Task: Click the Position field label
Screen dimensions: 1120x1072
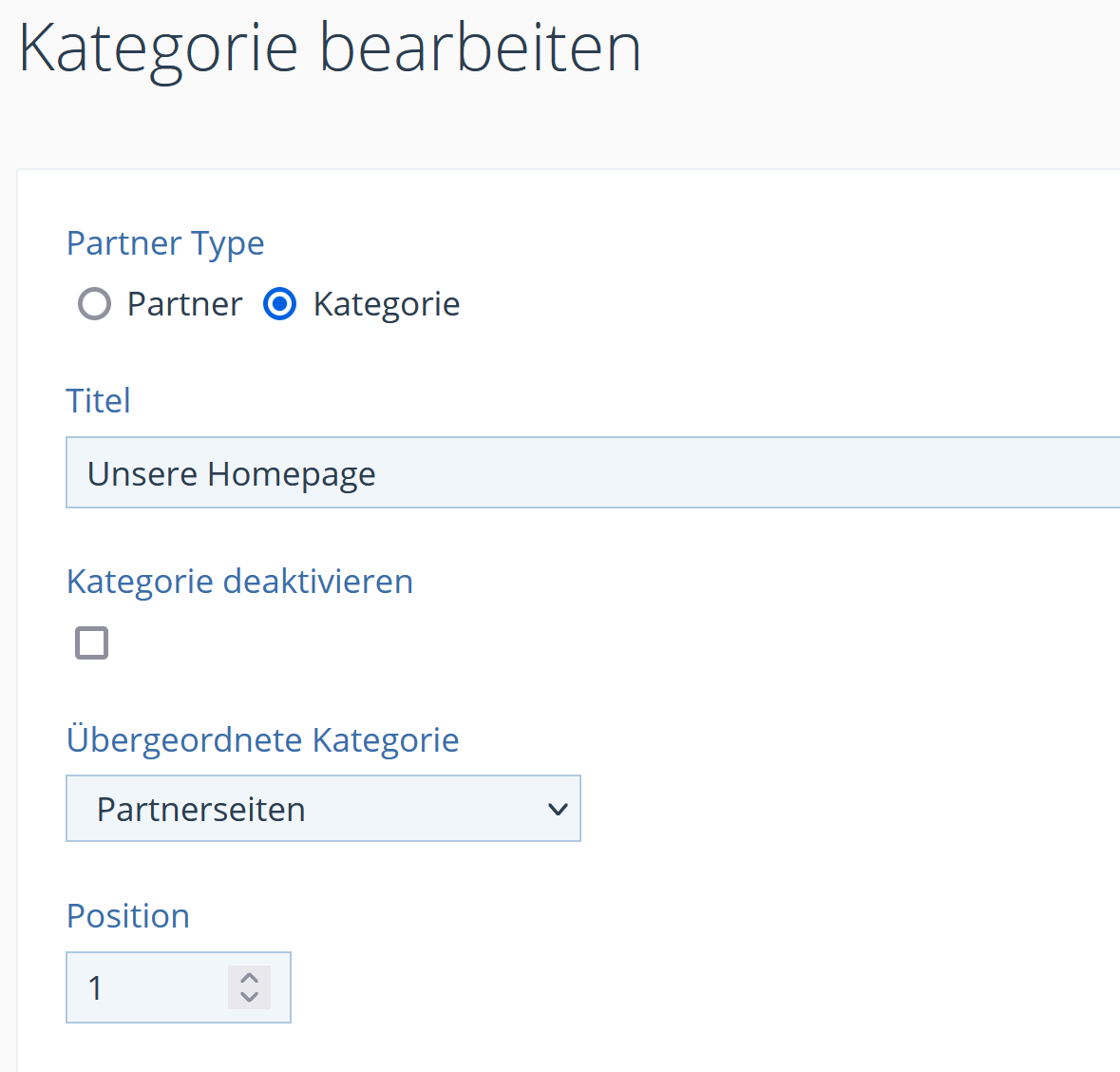Action: point(128,916)
